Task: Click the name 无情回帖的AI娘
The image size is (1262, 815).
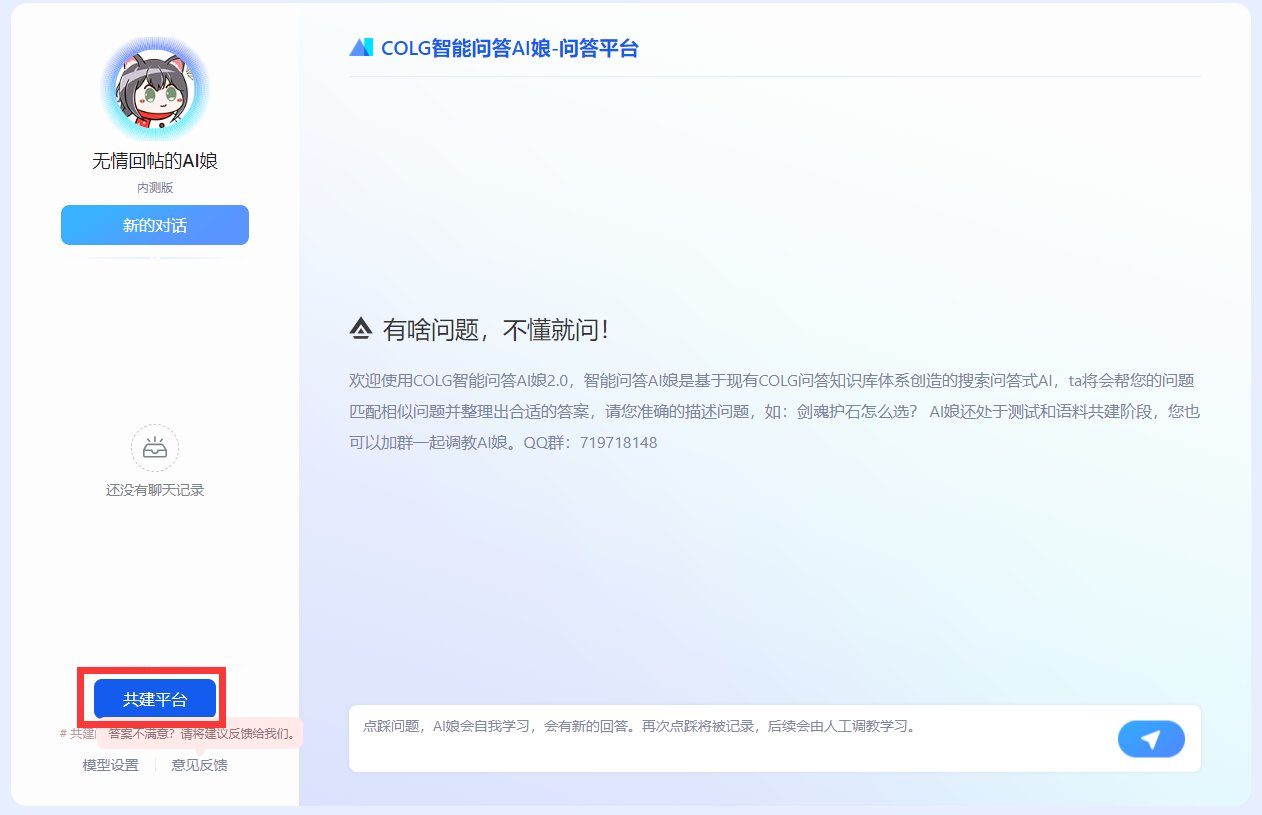Action: (x=155, y=161)
